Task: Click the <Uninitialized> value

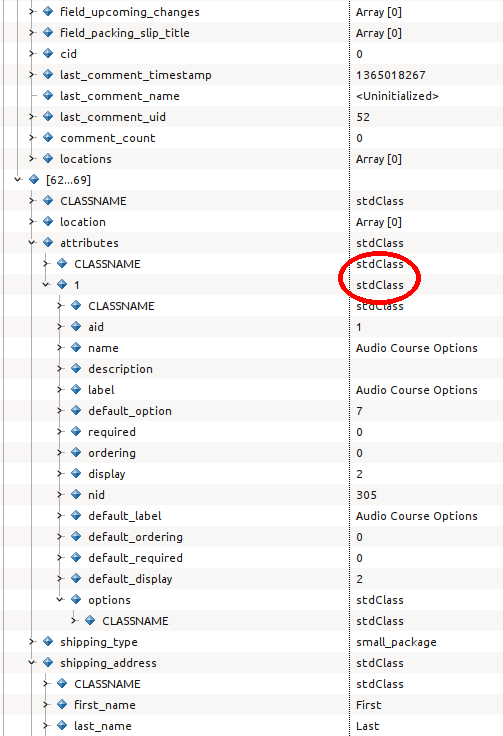Action: [397, 96]
